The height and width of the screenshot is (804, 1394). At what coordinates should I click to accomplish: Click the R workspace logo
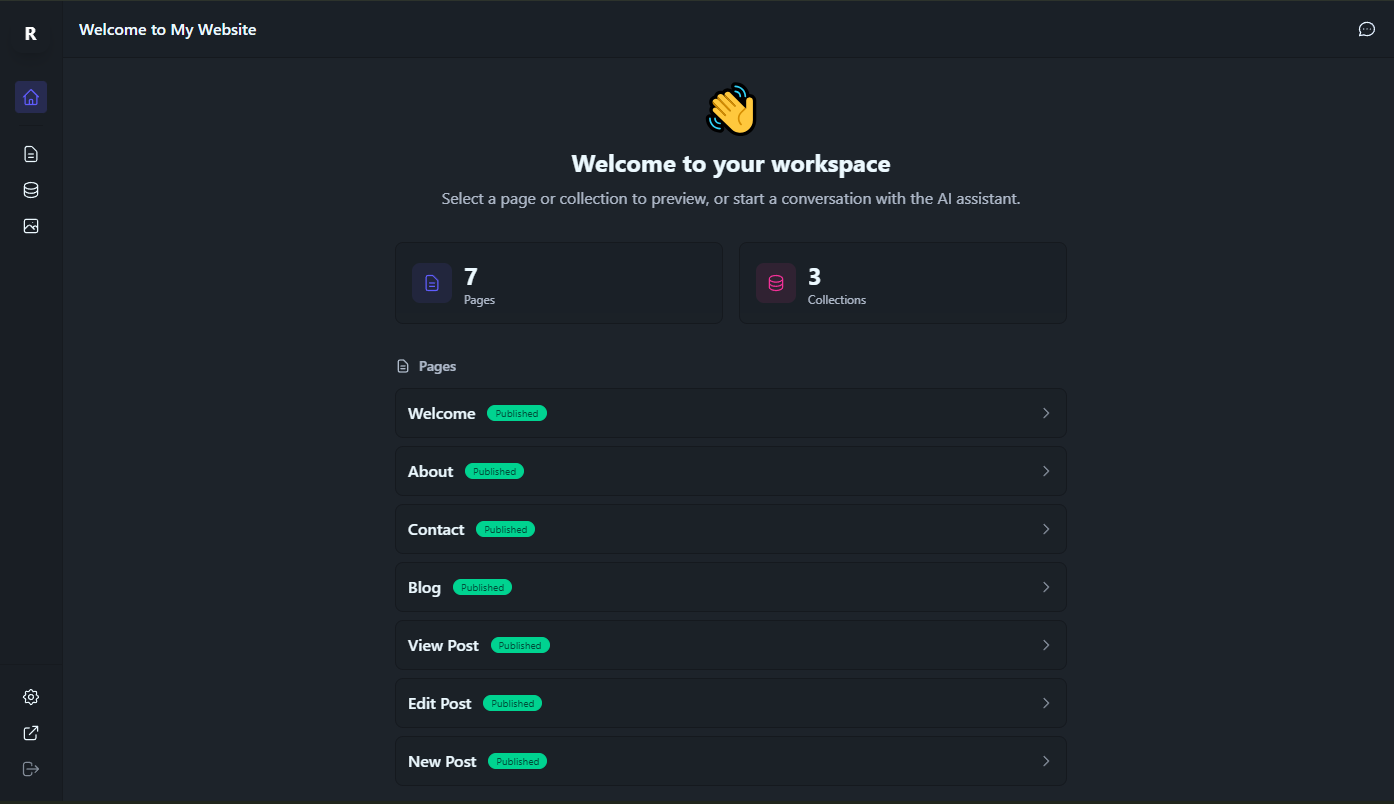(x=30, y=33)
